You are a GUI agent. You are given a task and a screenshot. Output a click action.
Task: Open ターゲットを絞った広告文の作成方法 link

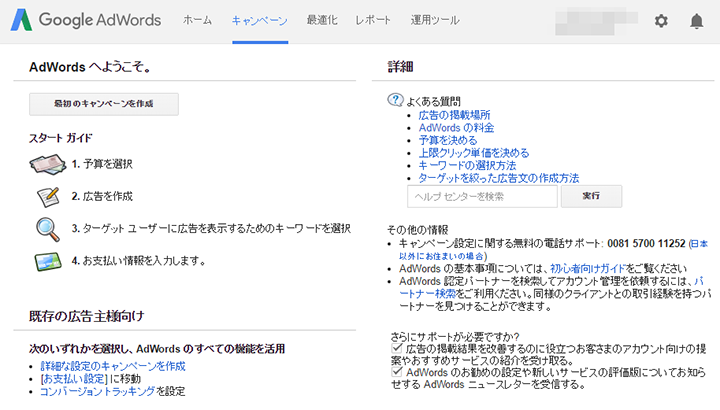coord(499,178)
